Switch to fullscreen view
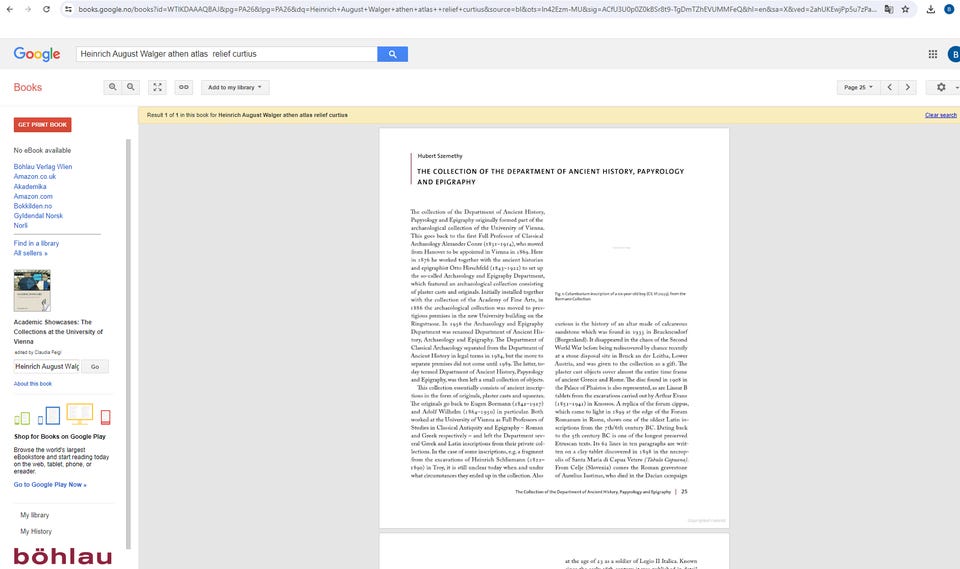The image size is (960, 569). pos(157,87)
